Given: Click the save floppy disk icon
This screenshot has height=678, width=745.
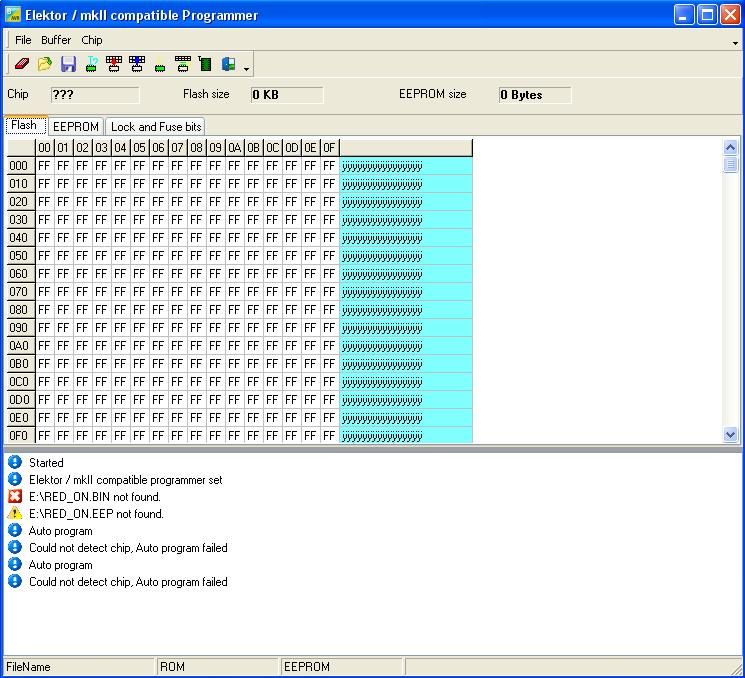Looking at the screenshot, I should pos(68,65).
